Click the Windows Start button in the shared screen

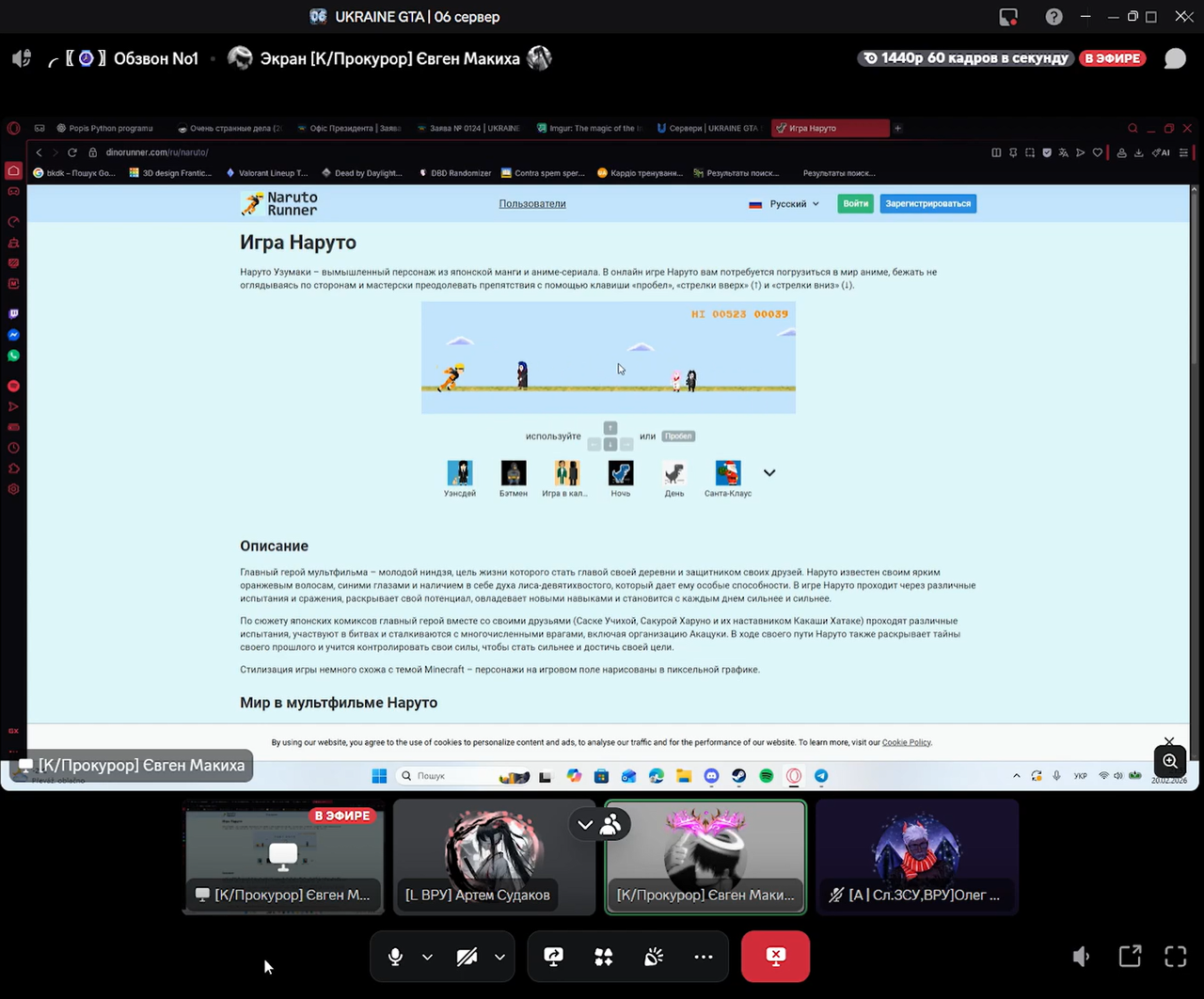(x=379, y=776)
